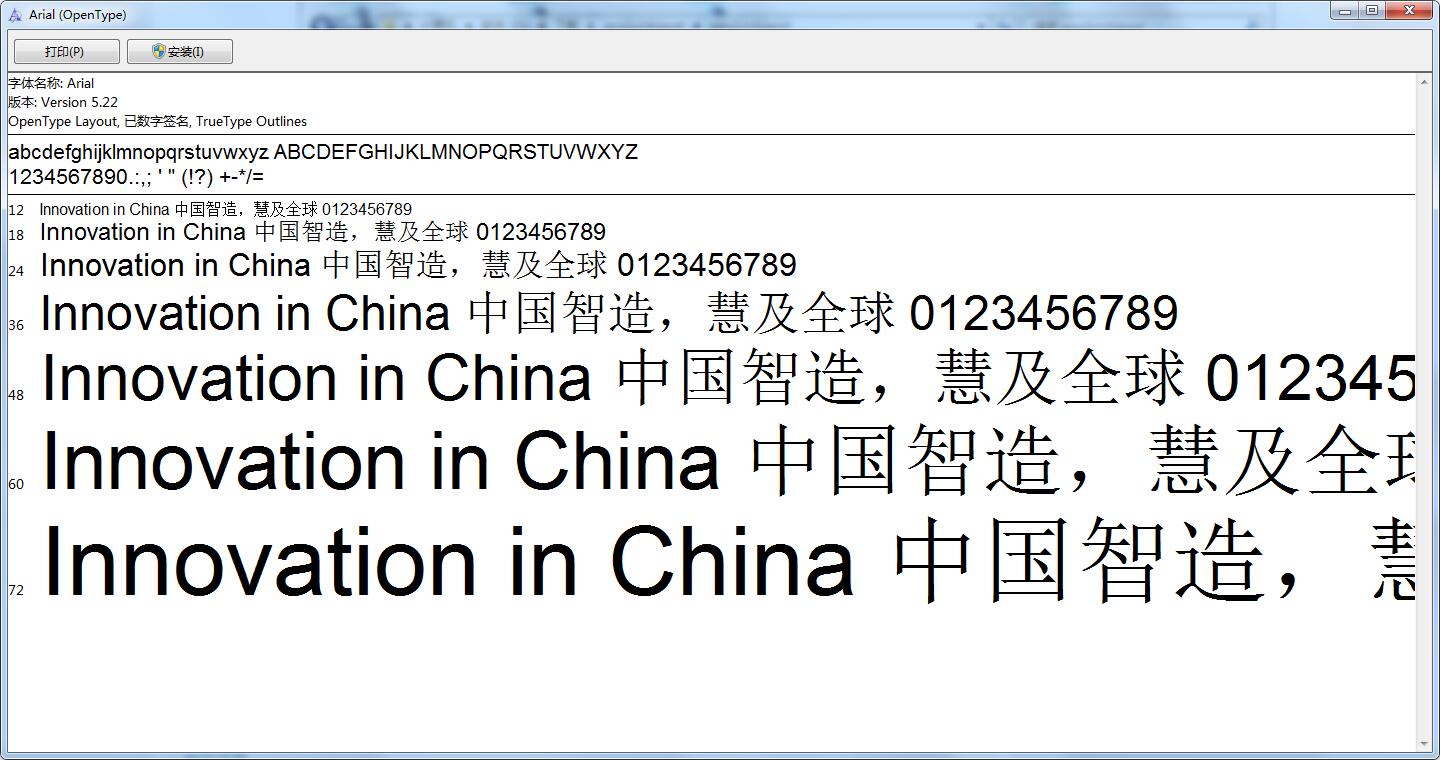
Task: Click the alphabet sample line abcdefg...XYZ
Action: (x=322, y=153)
